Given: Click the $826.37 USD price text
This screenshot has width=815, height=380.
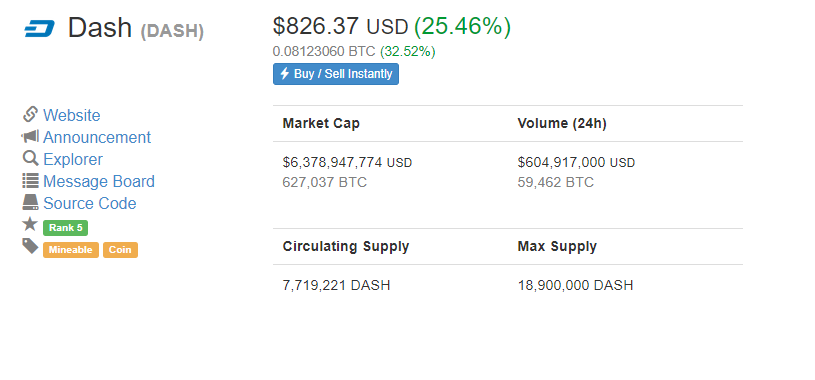Looking at the screenshot, I should point(340,26).
